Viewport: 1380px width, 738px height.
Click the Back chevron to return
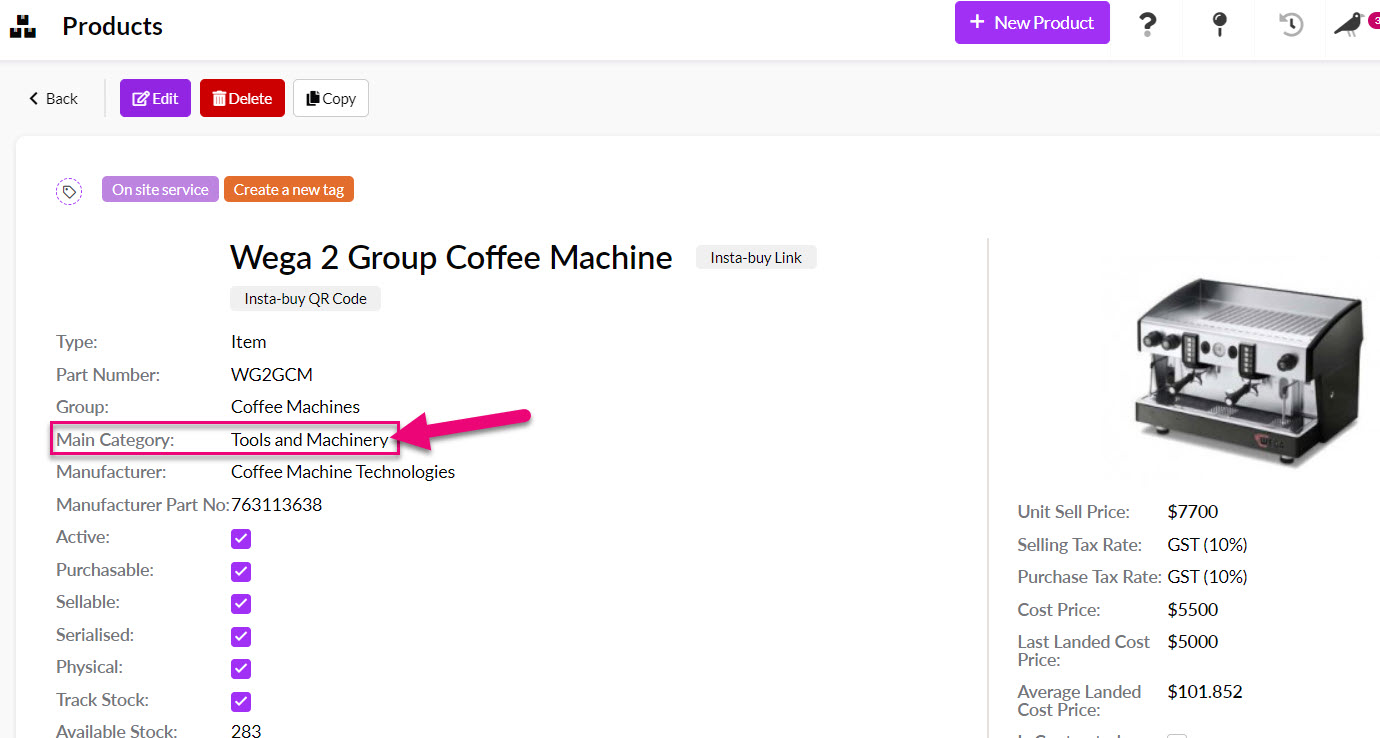(52, 98)
